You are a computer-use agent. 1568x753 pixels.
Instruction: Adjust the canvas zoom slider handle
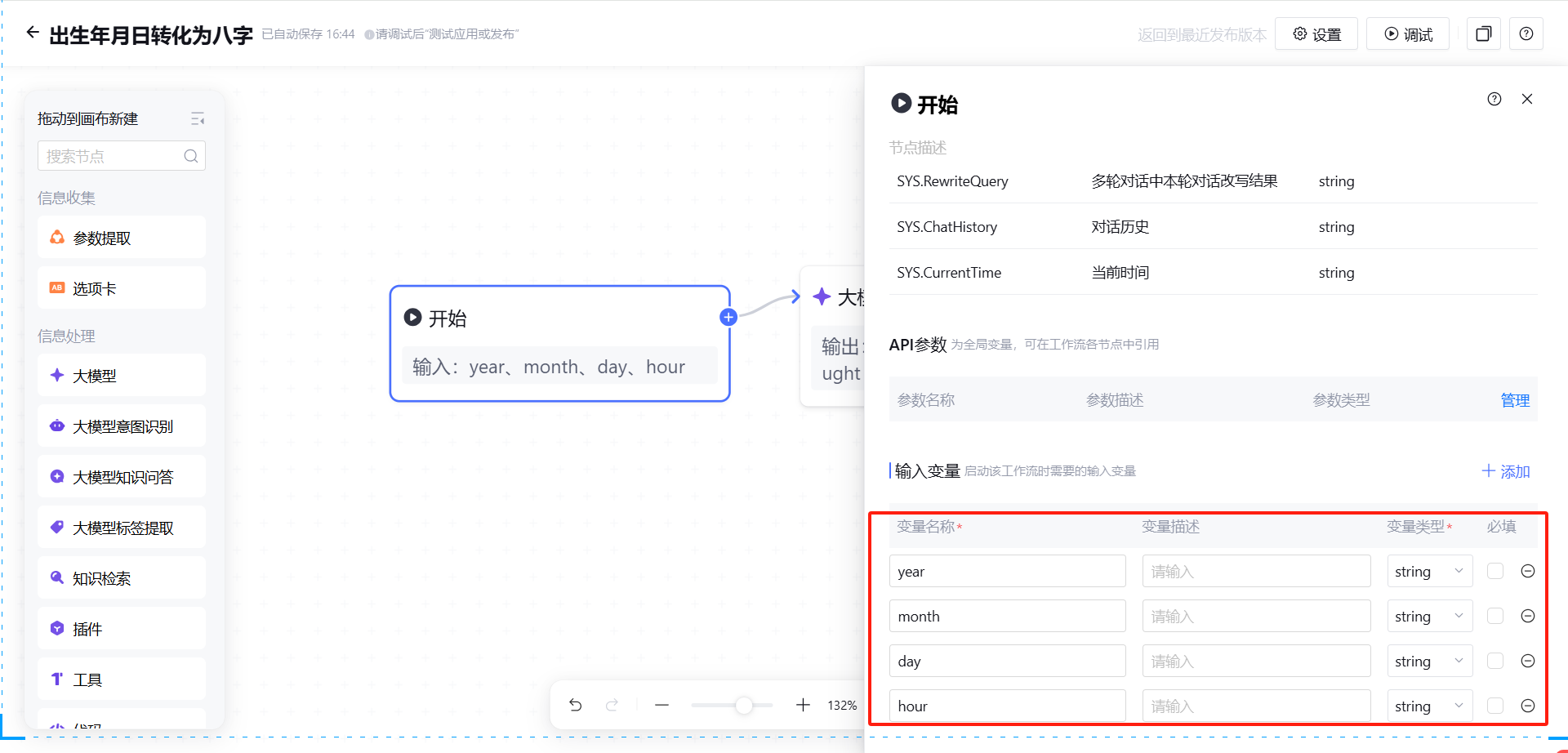(743, 705)
